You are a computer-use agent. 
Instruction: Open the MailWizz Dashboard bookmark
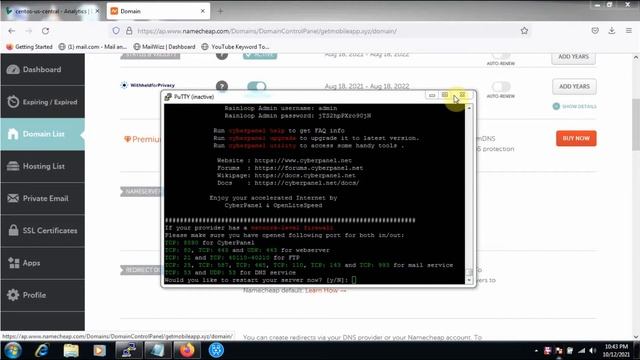tap(164, 47)
